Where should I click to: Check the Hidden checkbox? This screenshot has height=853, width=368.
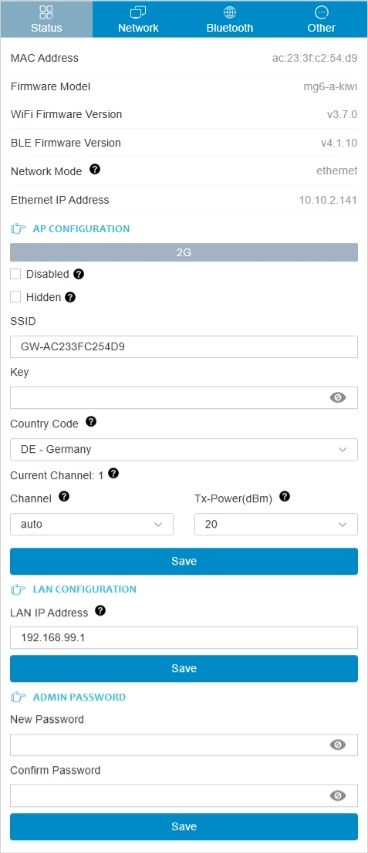pyautogui.click(x=16, y=297)
